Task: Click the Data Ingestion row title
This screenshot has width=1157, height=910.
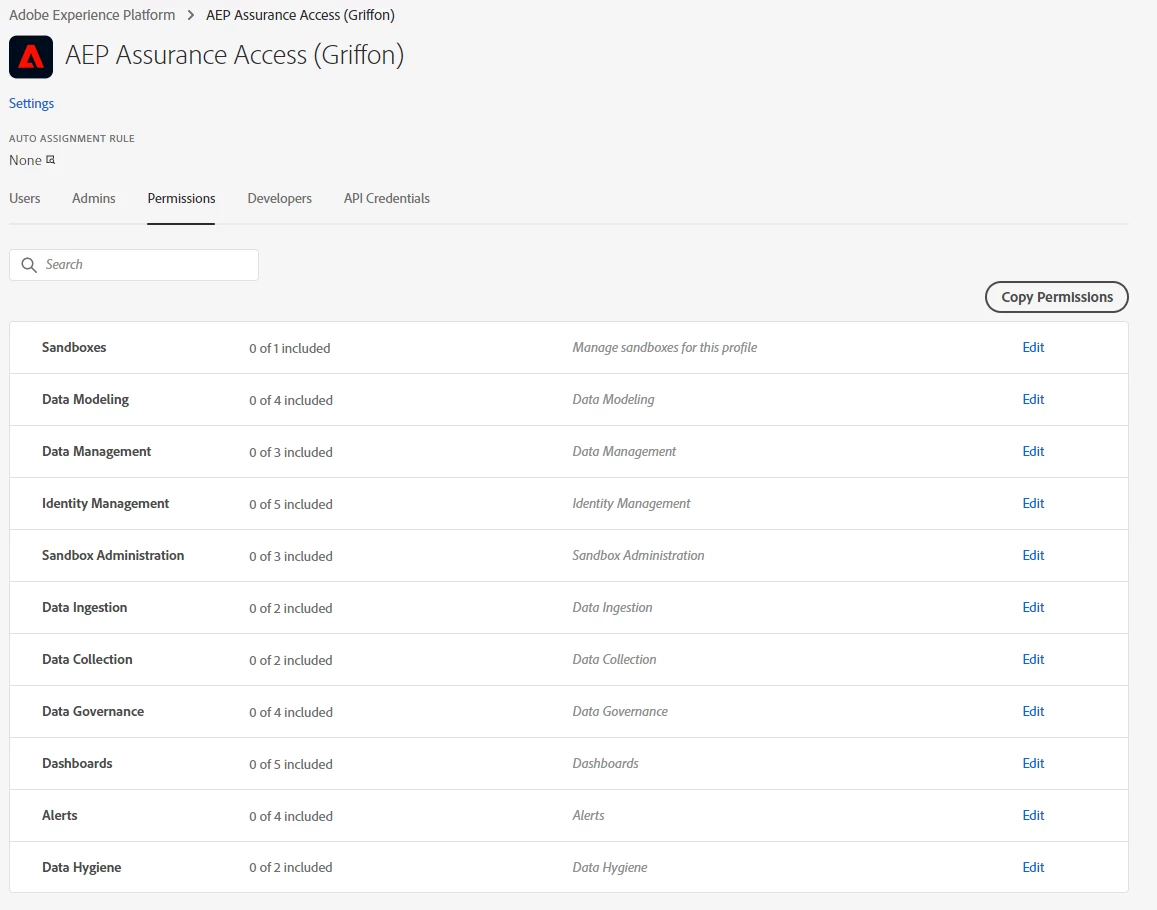Action: 85,607
